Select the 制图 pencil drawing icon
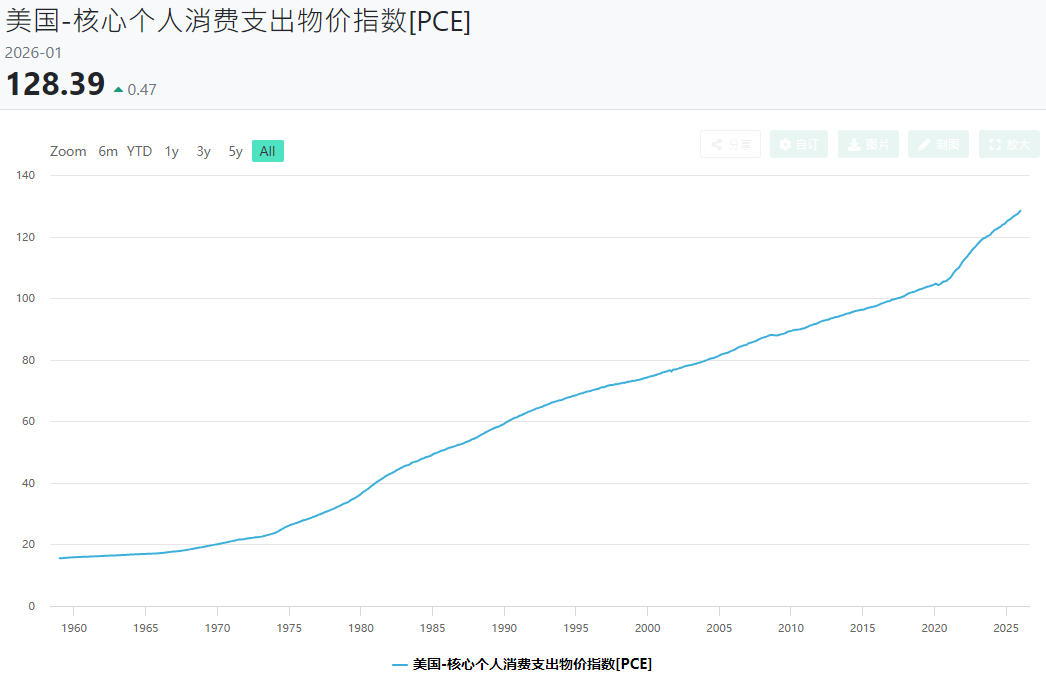The width and height of the screenshot is (1046, 674). [x=938, y=144]
